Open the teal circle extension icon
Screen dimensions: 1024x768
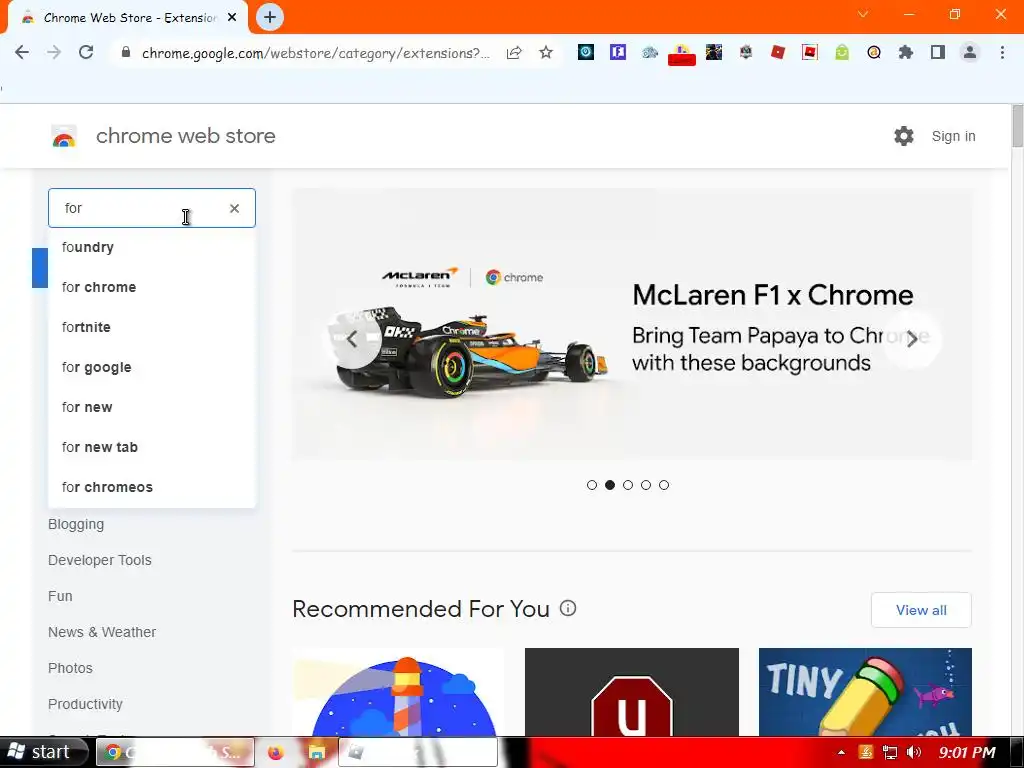coord(586,52)
